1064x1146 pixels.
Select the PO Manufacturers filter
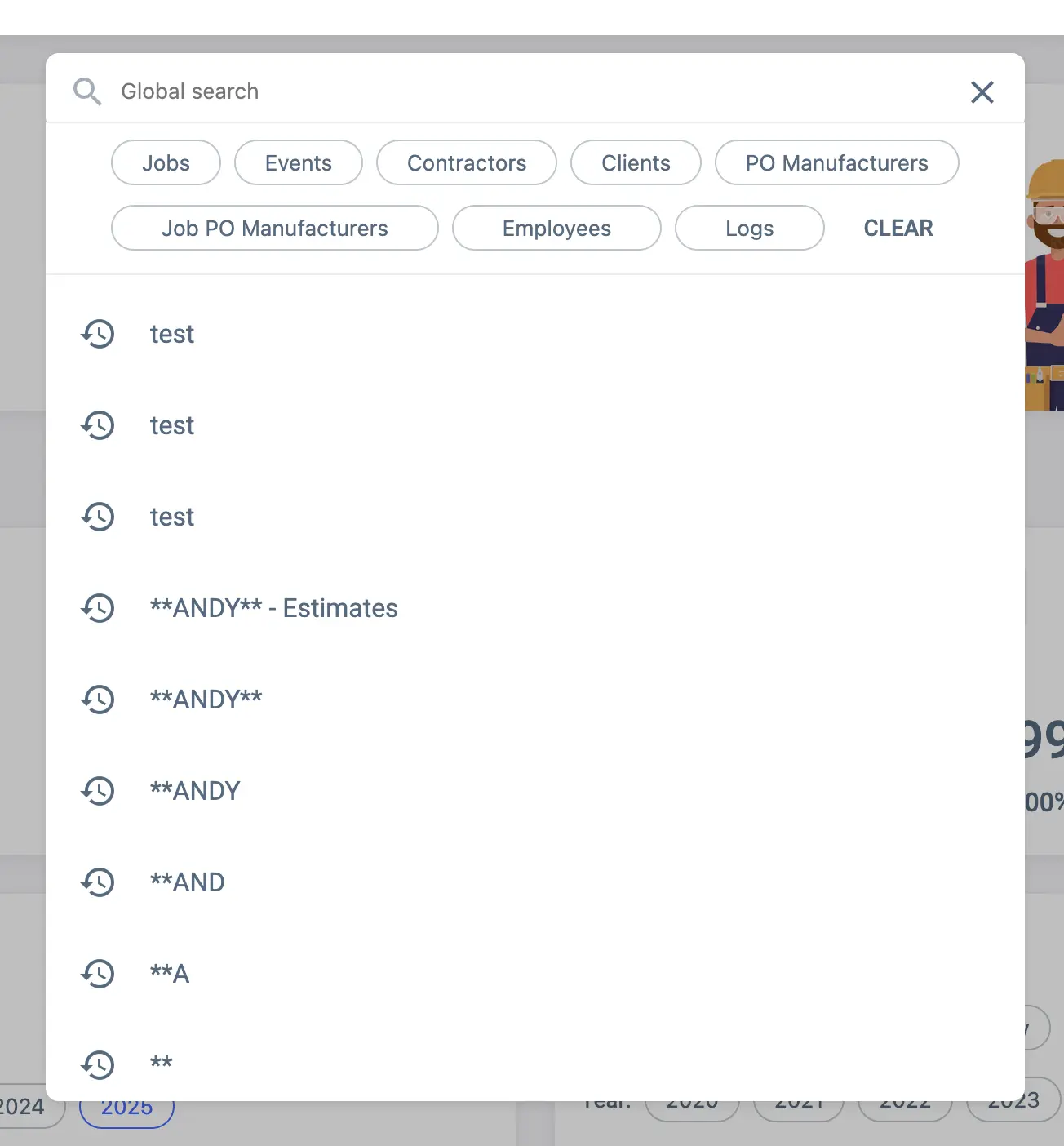[x=836, y=163]
